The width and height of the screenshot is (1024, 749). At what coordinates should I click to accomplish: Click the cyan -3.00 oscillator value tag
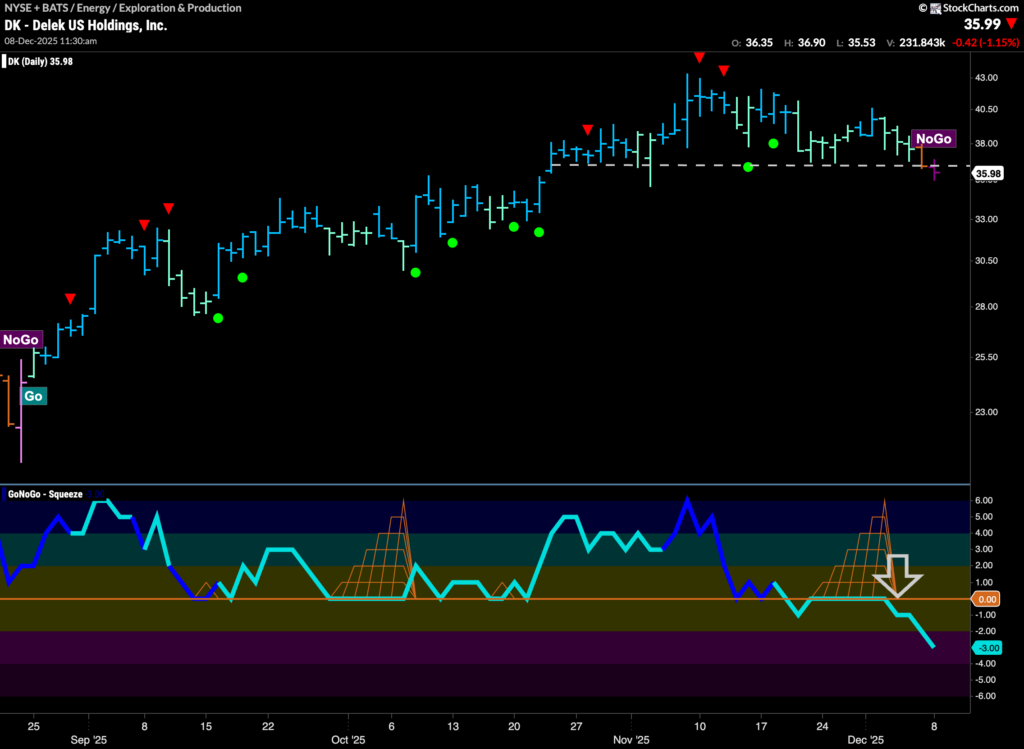[988, 648]
